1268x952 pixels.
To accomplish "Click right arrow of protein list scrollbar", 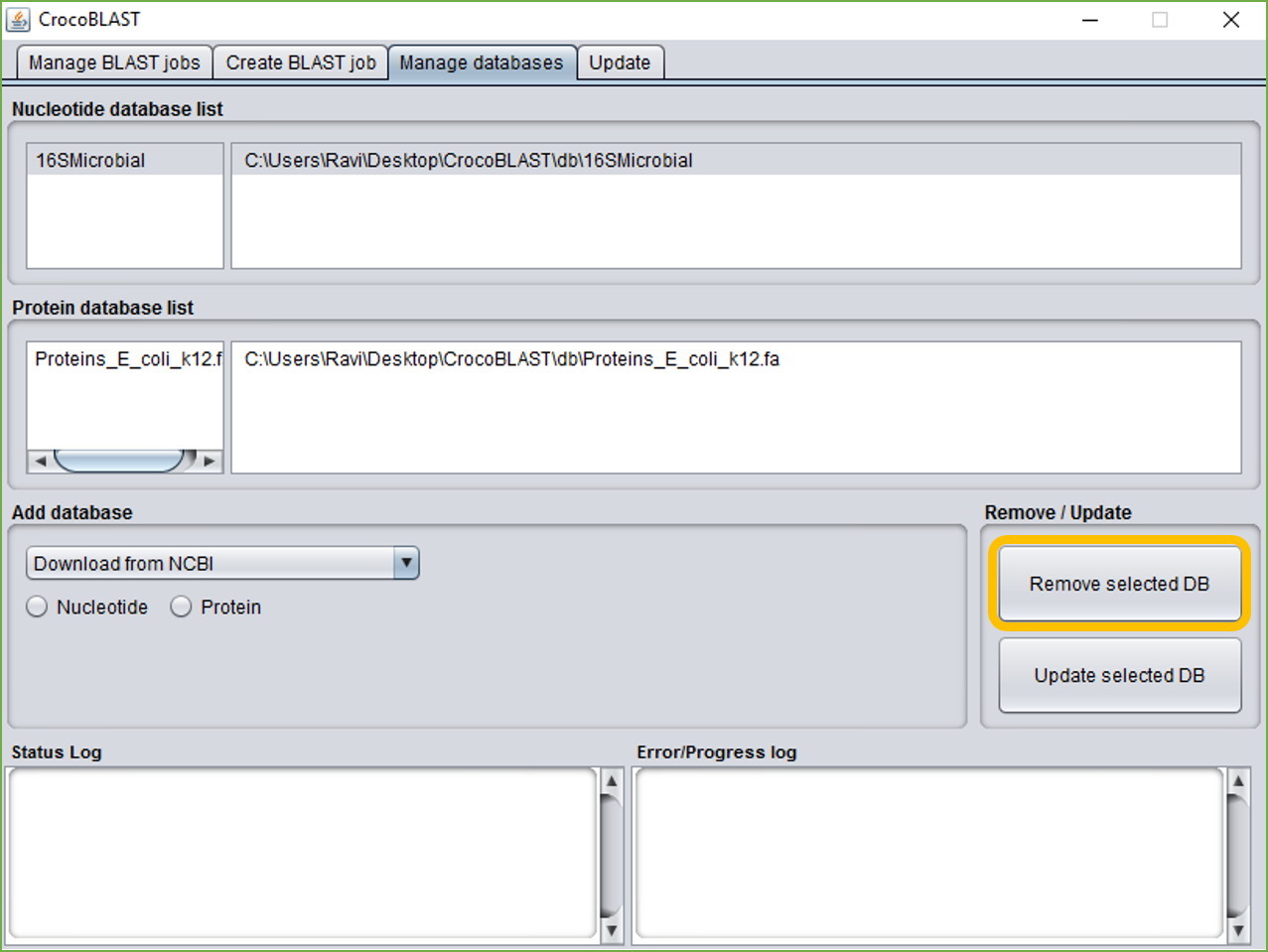I will pyautogui.click(x=210, y=461).
